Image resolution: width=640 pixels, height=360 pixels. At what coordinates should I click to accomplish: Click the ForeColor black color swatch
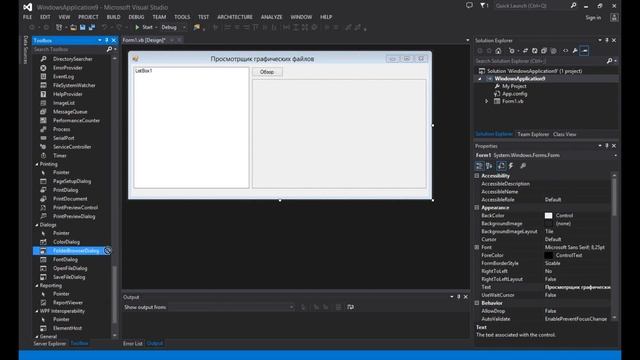pos(549,256)
